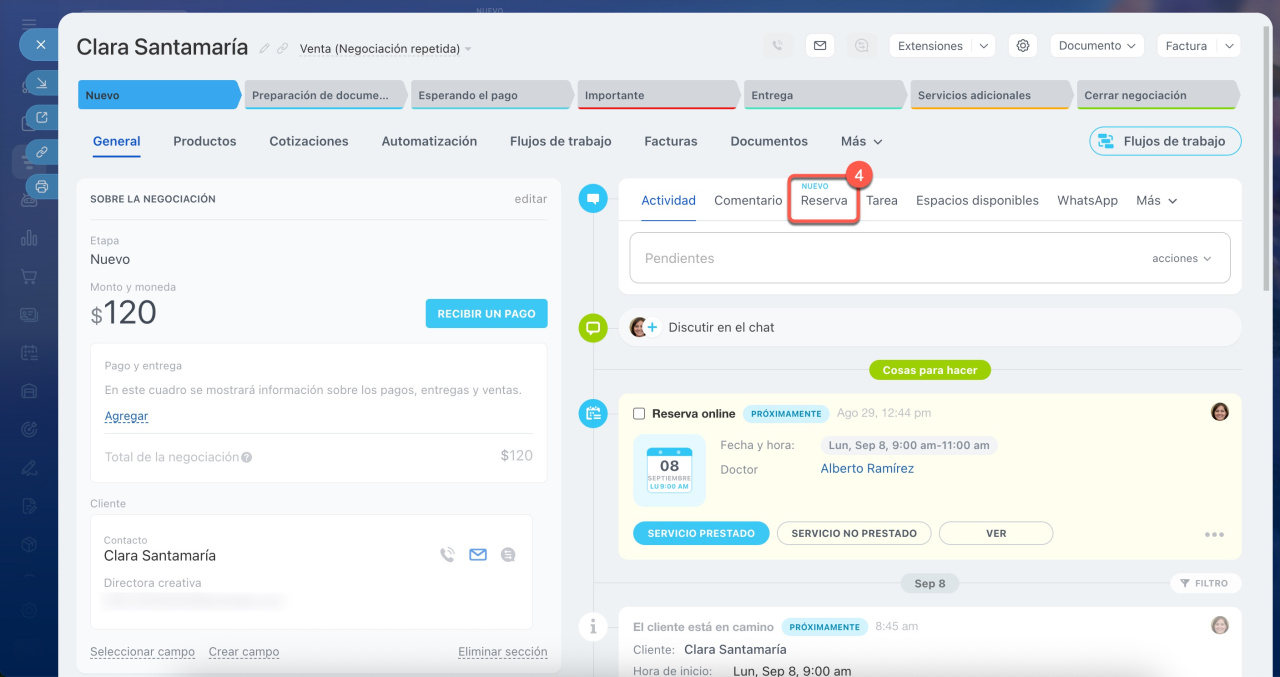Expand the Documento dropdown
1280x677 pixels.
click(x=1097, y=46)
